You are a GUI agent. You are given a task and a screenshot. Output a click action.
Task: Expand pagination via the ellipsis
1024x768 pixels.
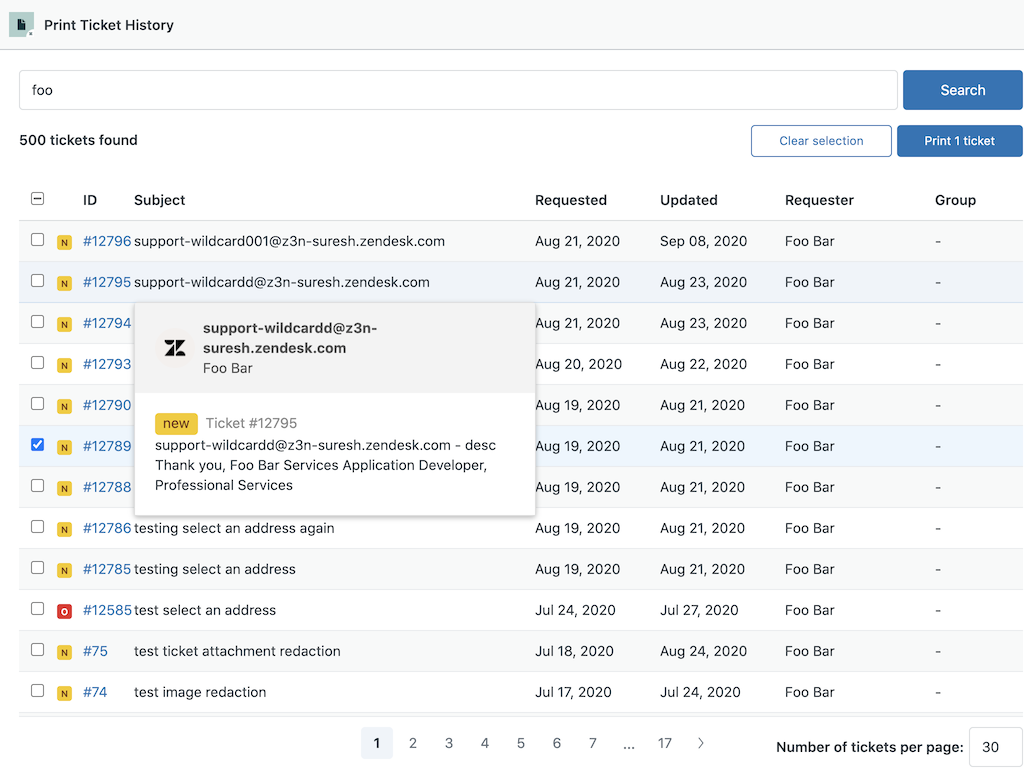click(x=628, y=743)
